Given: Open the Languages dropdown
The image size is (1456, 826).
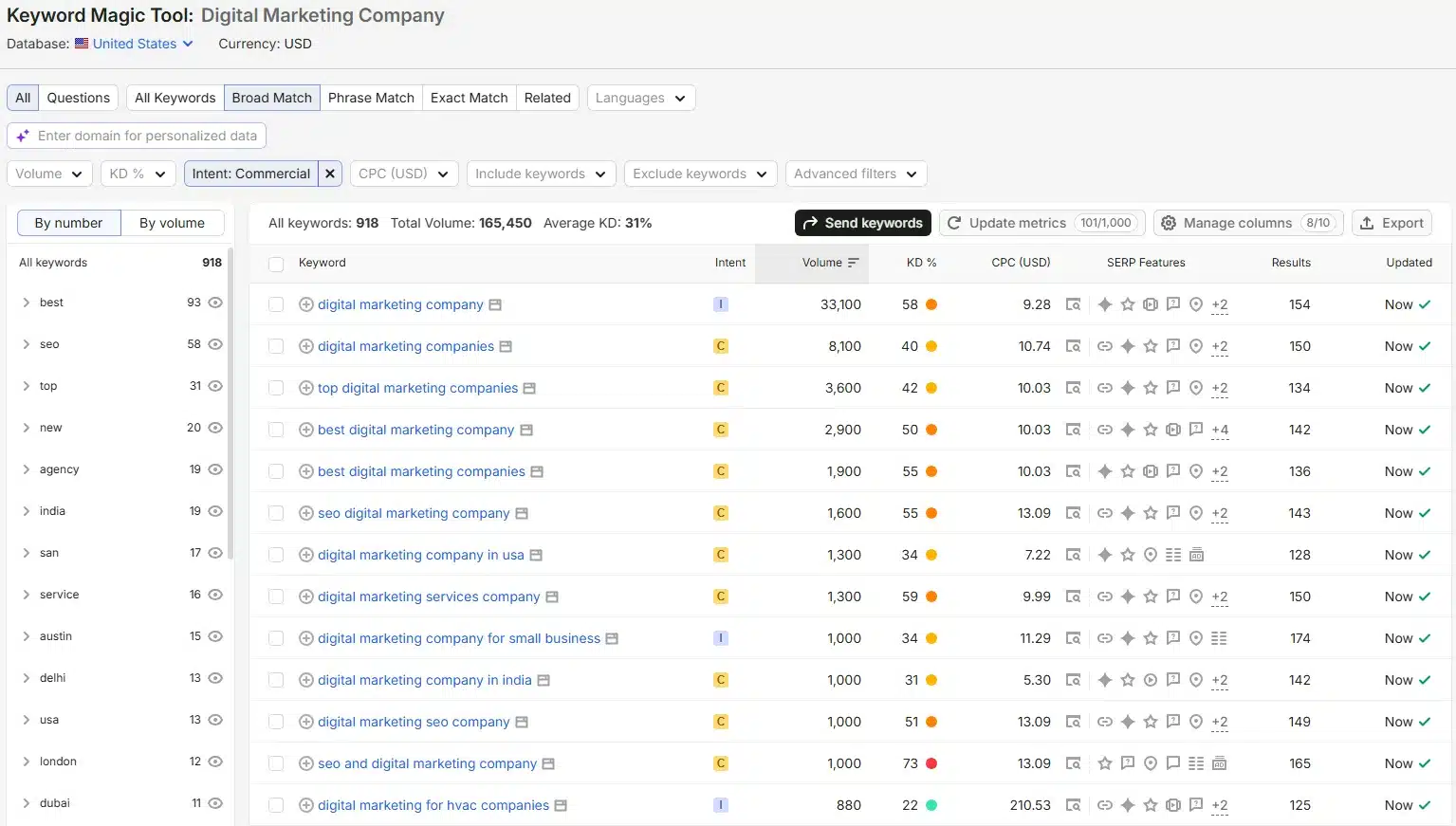Looking at the screenshot, I should click(640, 98).
